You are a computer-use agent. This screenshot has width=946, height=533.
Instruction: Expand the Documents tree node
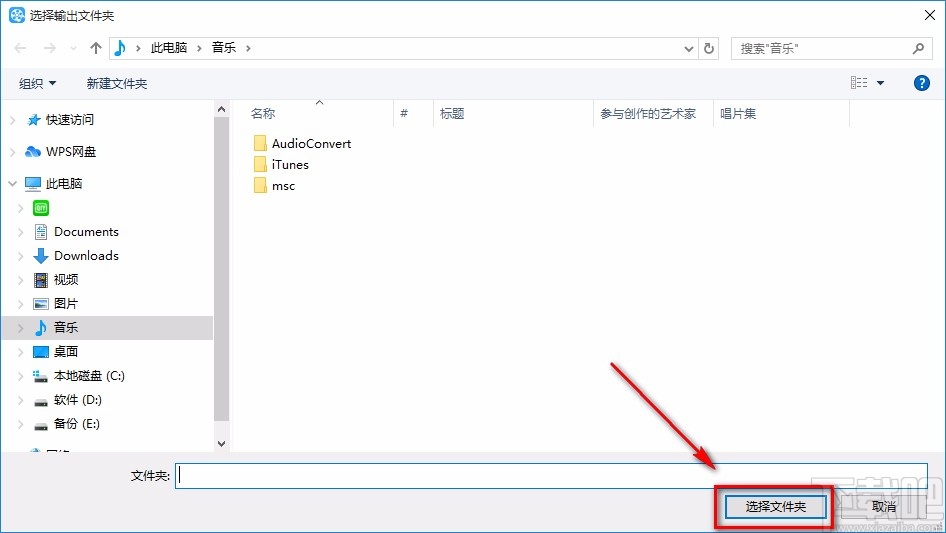point(21,232)
